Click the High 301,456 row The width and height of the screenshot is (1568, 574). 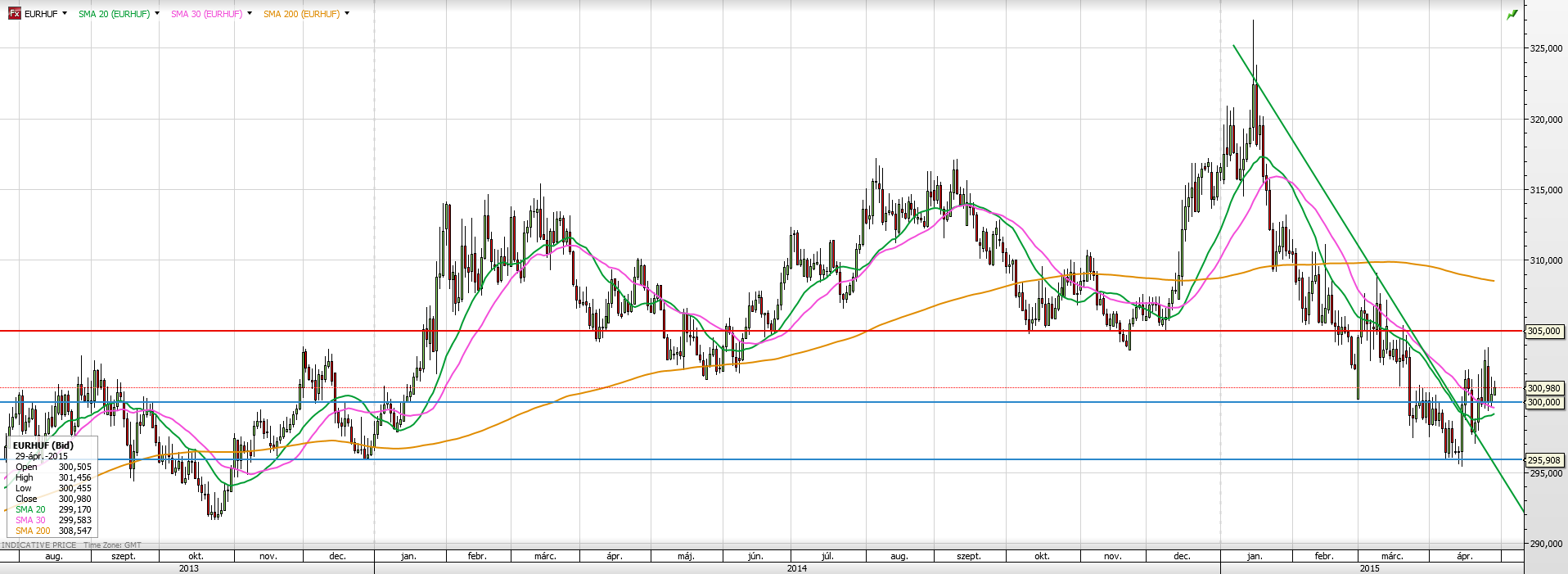coord(53,477)
